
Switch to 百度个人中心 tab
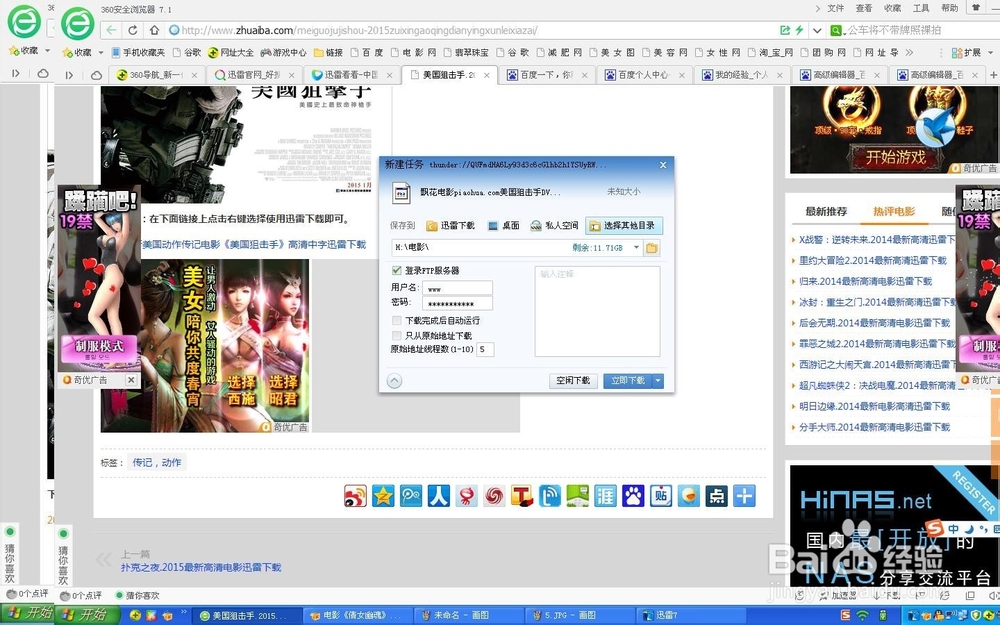645,75
